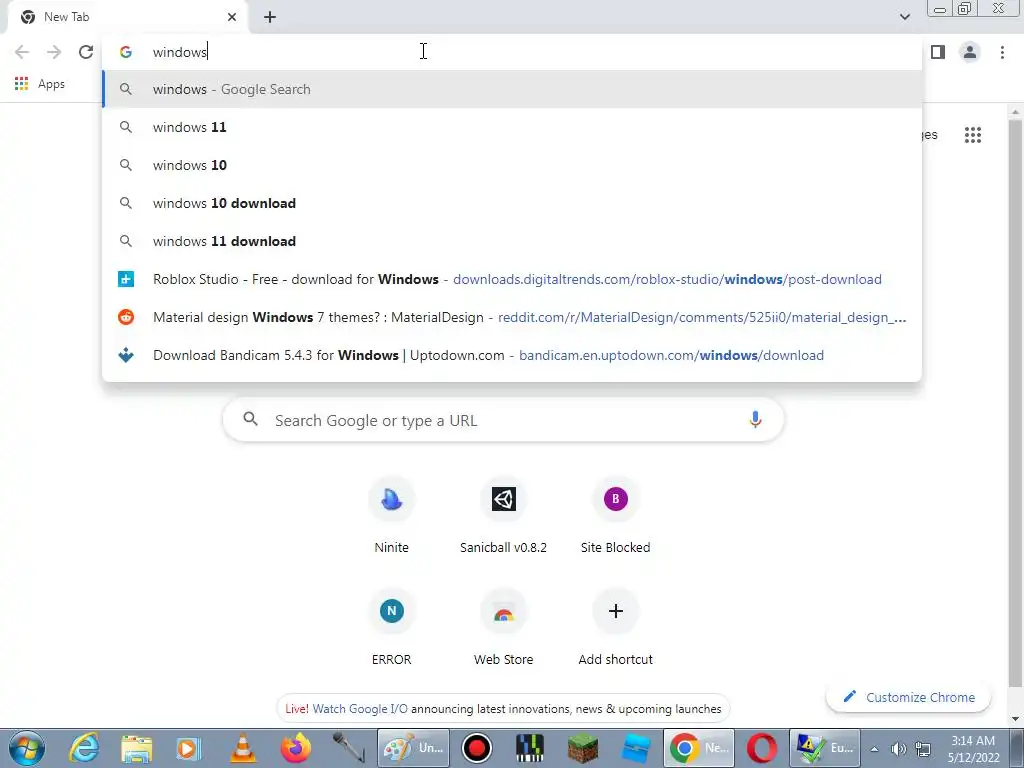The height and width of the screenshot is (768, 1024).
Task: Open the Google apps grid icon
Action: pyautogui.click(x=972, y=135)
